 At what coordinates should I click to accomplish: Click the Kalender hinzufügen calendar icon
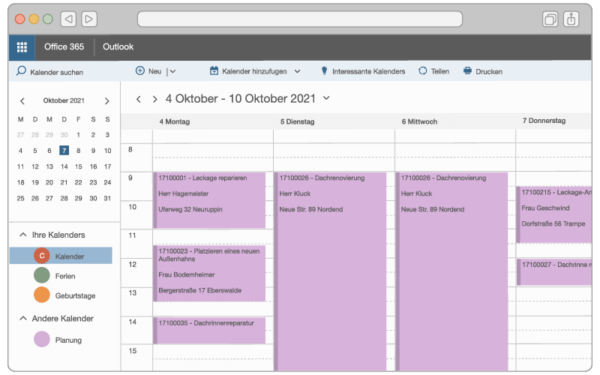pyautogui.click(x=214, y=71)
